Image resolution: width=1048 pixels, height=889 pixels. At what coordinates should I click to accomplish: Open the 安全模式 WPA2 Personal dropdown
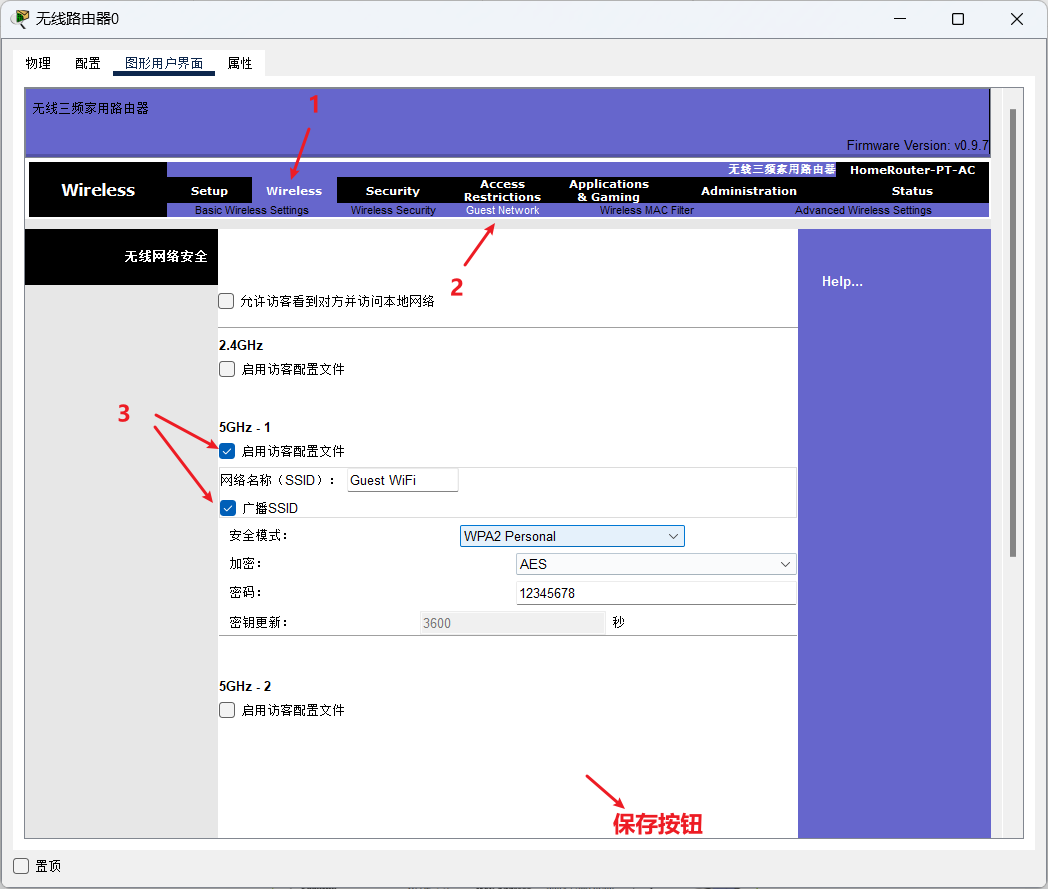[x=572, y=536]
